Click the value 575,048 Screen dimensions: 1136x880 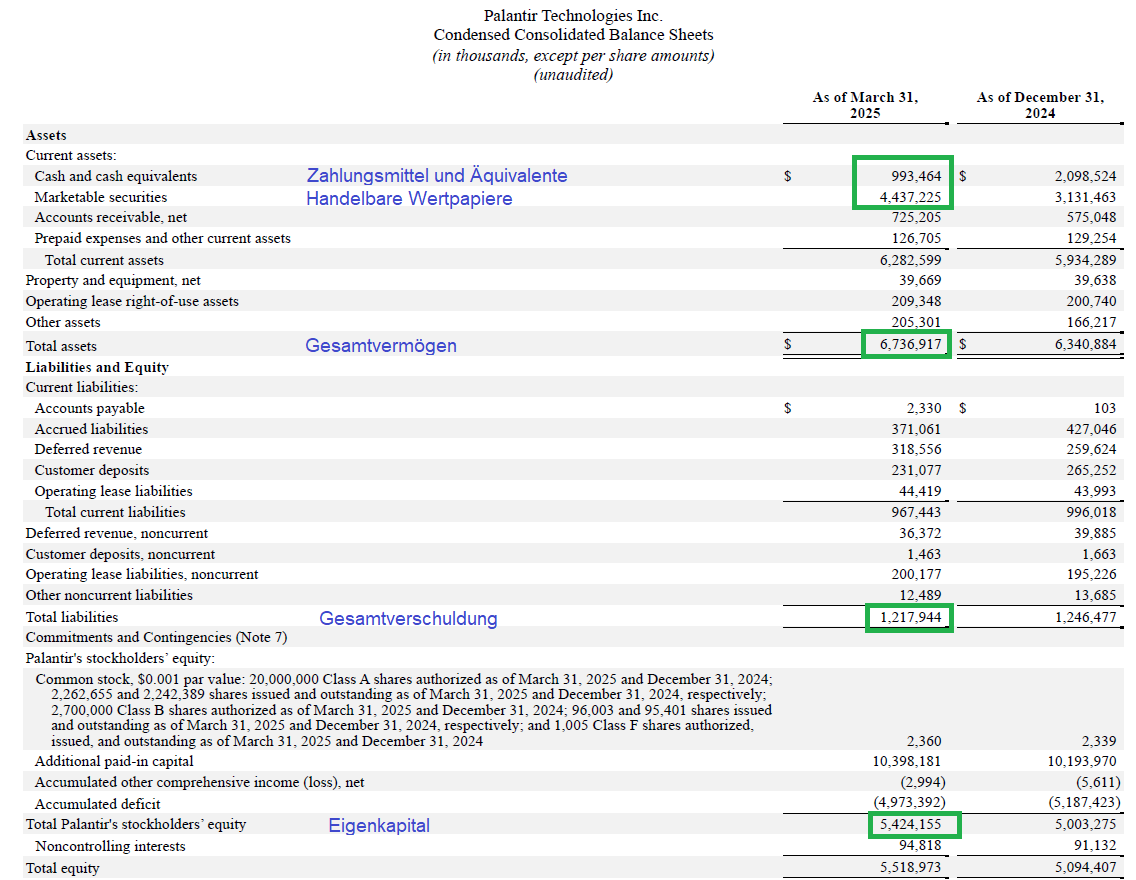click(x=1091, y=217)
